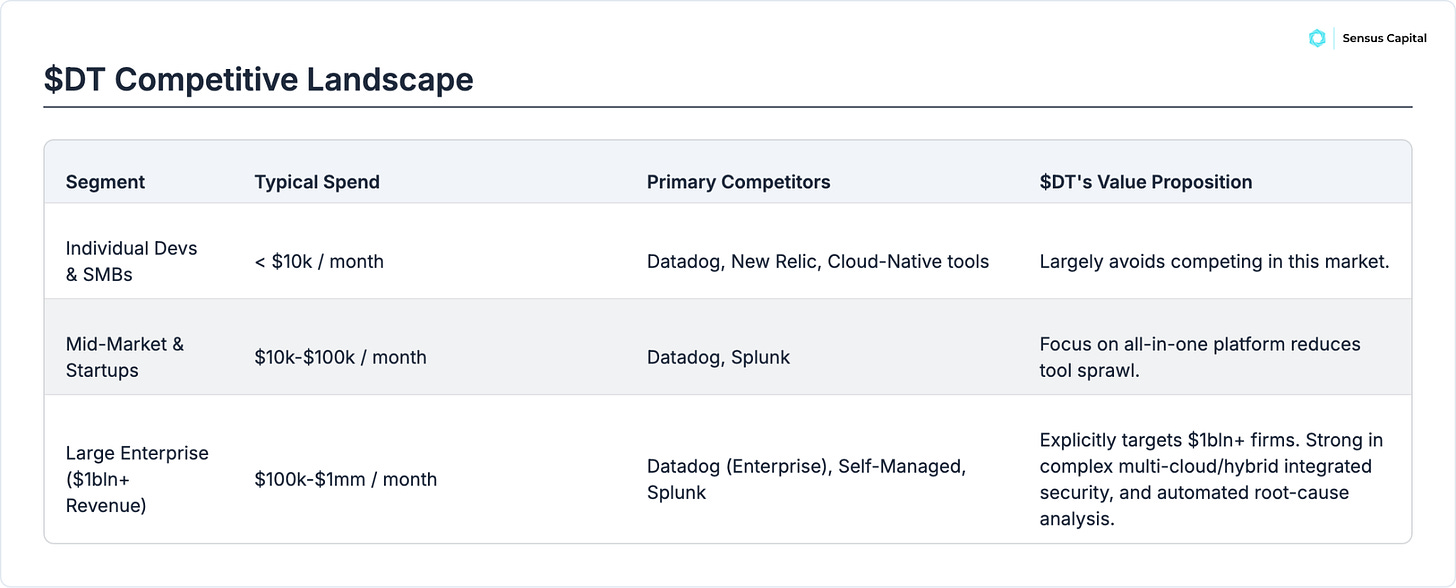Click the Sensus Capital hexagon logo icon
This screenshot has width=1456, height=588.
coord(1317,38)
